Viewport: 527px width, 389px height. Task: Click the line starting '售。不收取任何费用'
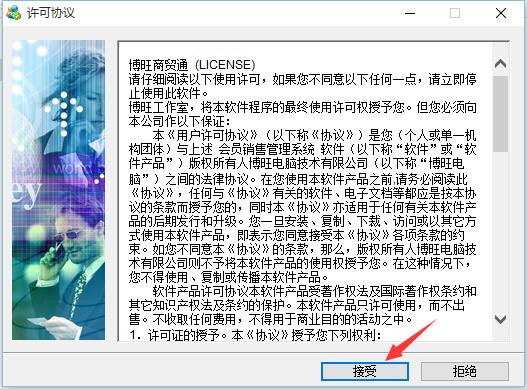[271, 319]
